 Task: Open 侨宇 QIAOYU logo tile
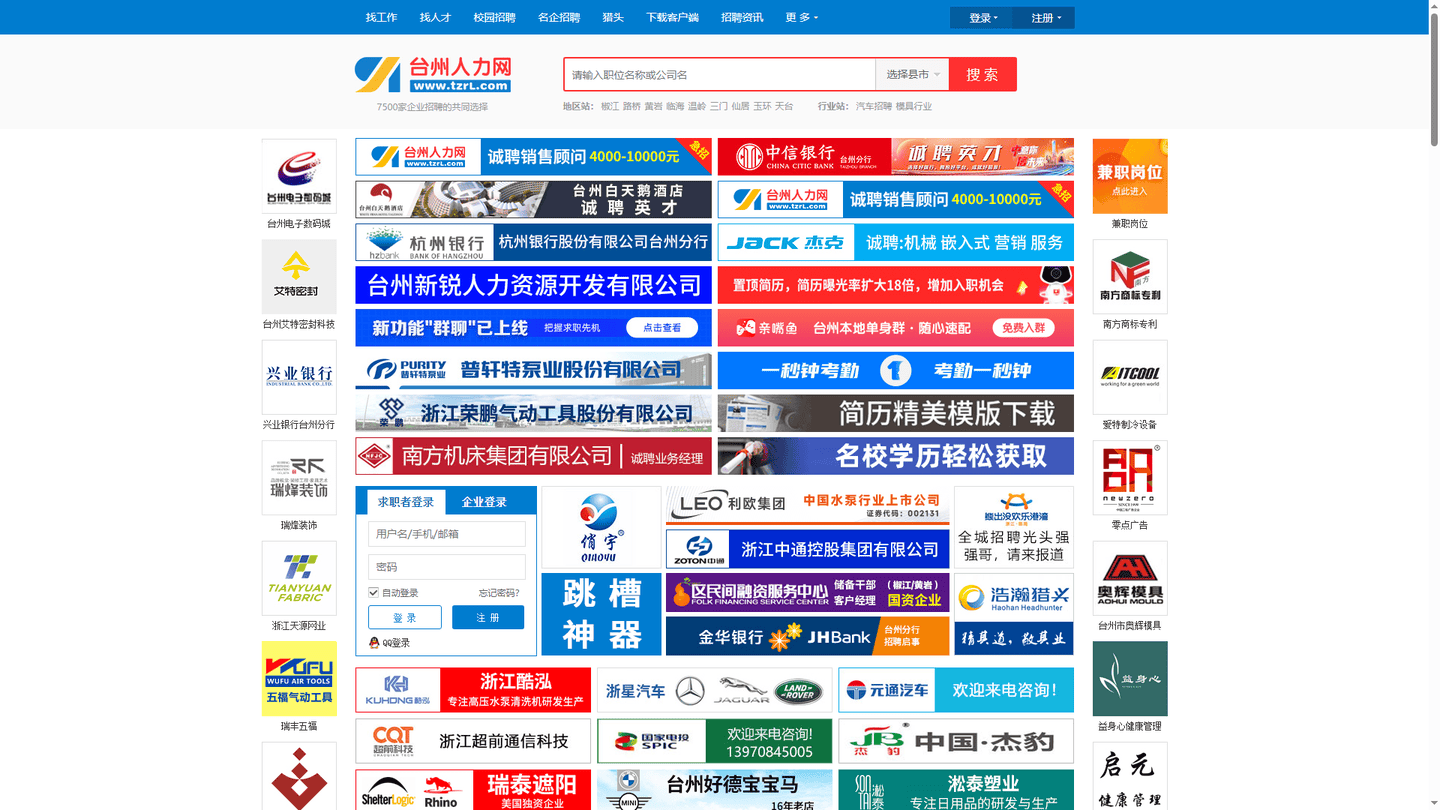tap(601, 527)
